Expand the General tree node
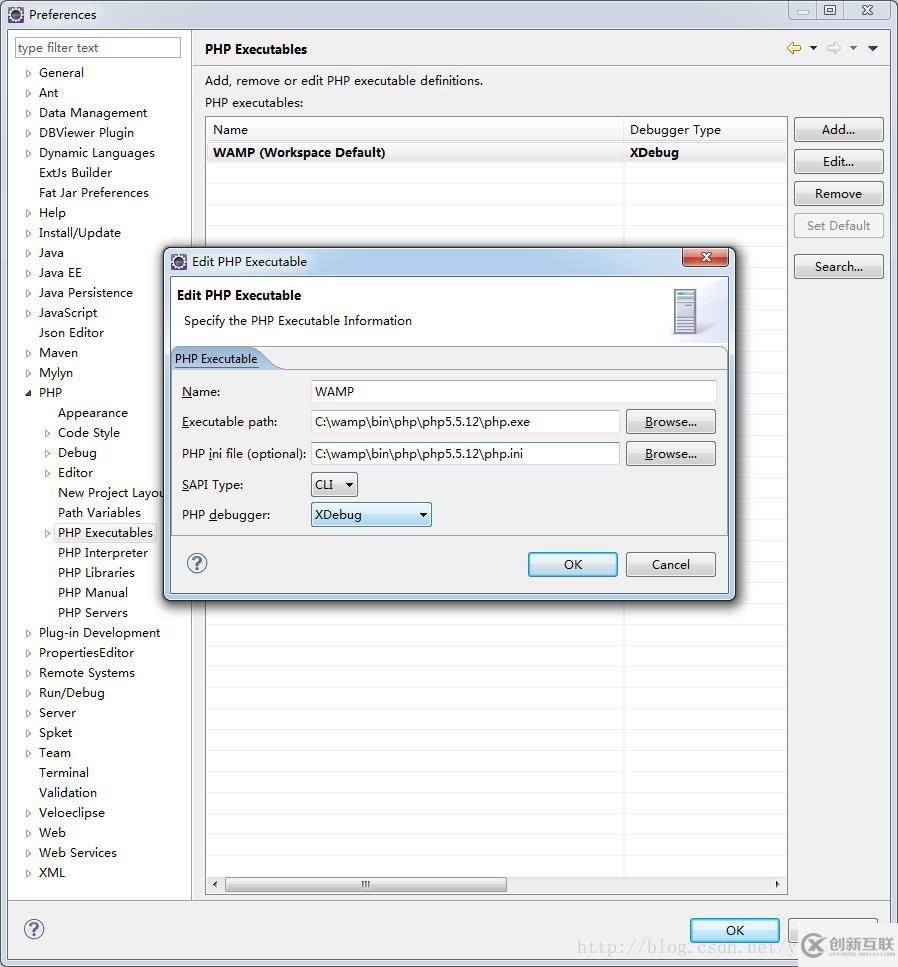Viewport: 898px width, 967px height. [x=28, y=73]
